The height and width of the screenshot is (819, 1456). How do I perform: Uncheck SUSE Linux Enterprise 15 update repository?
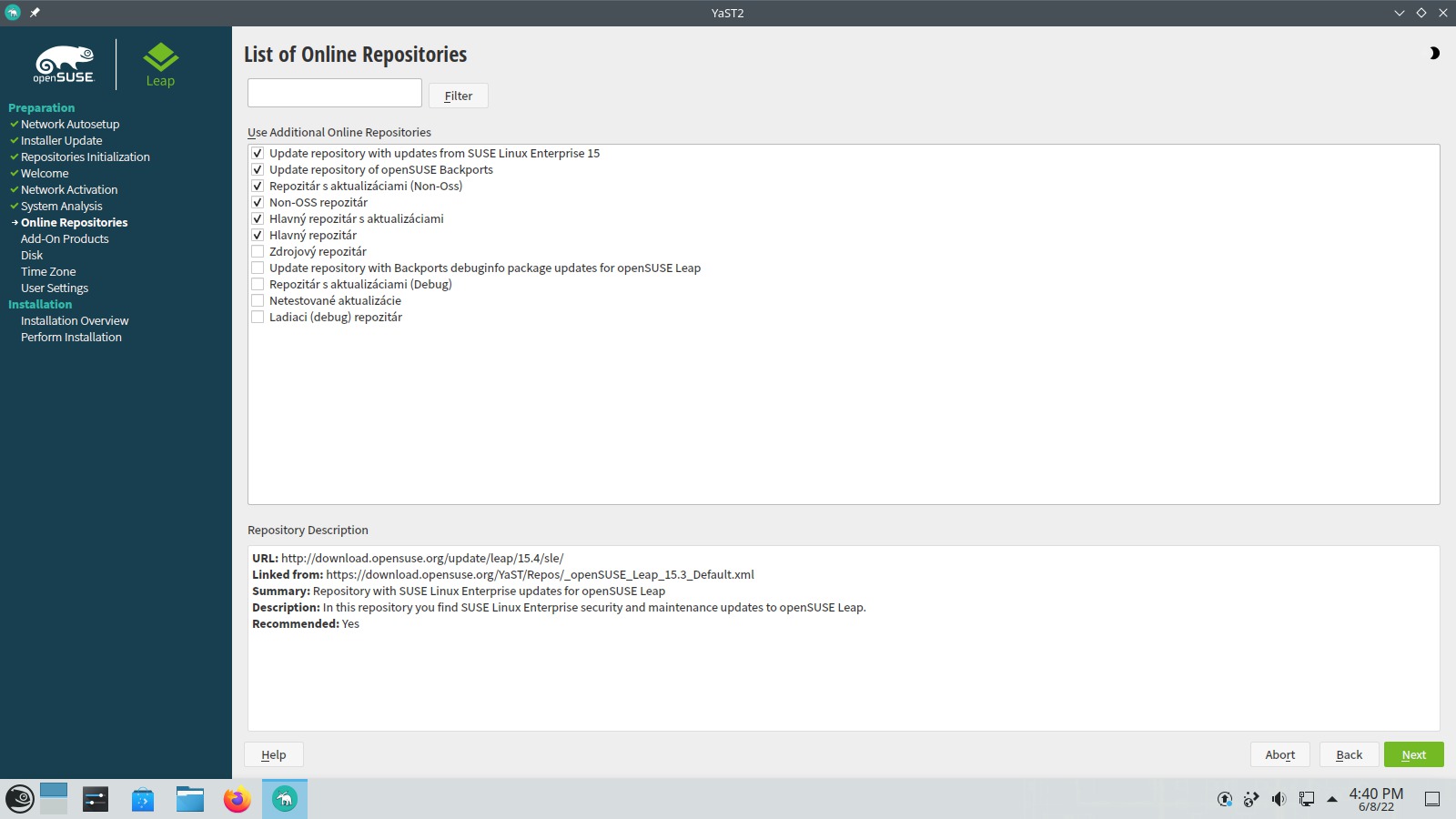tap(258, 153)
